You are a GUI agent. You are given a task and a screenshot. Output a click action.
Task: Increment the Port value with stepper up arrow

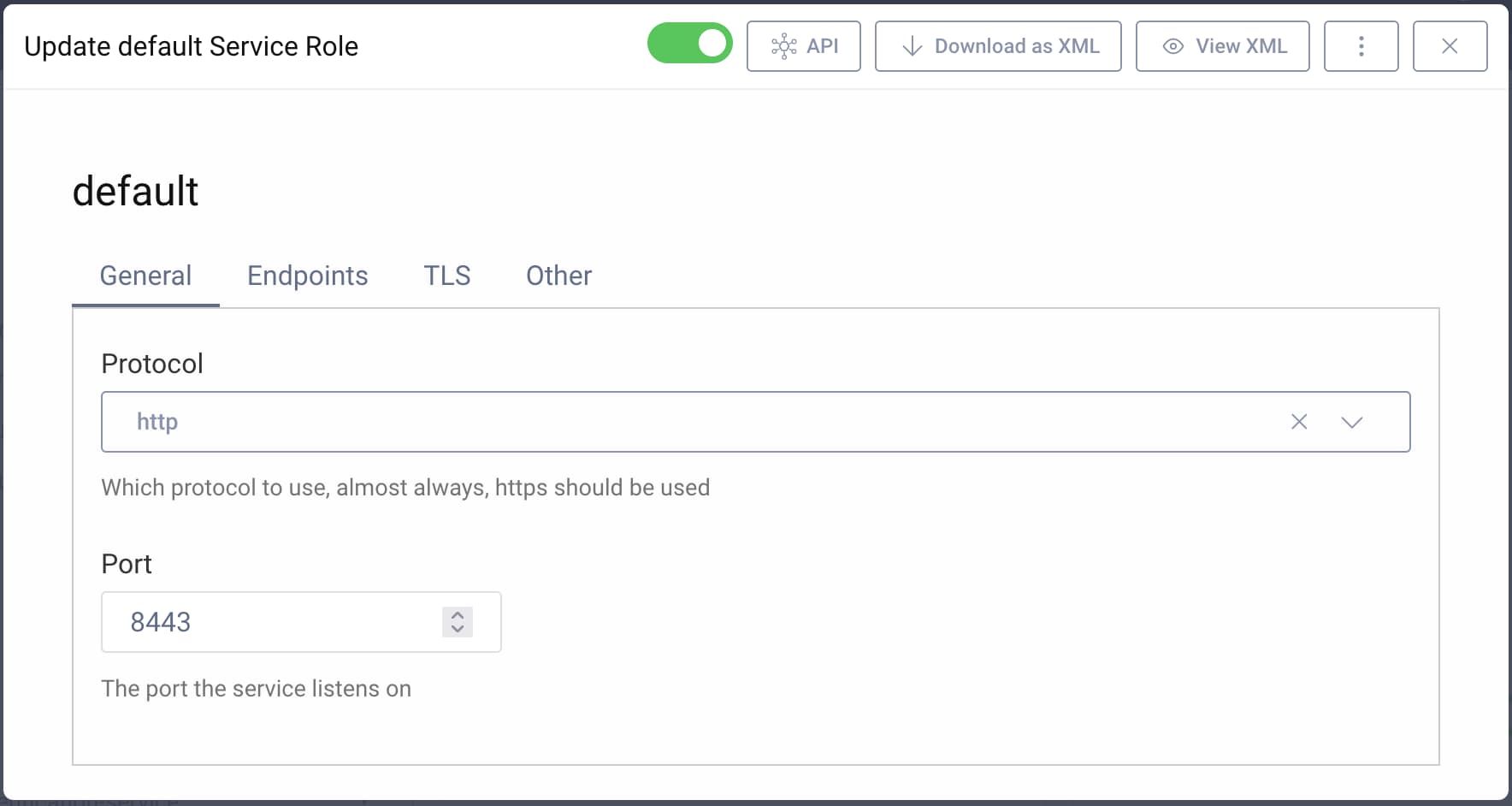458,614
